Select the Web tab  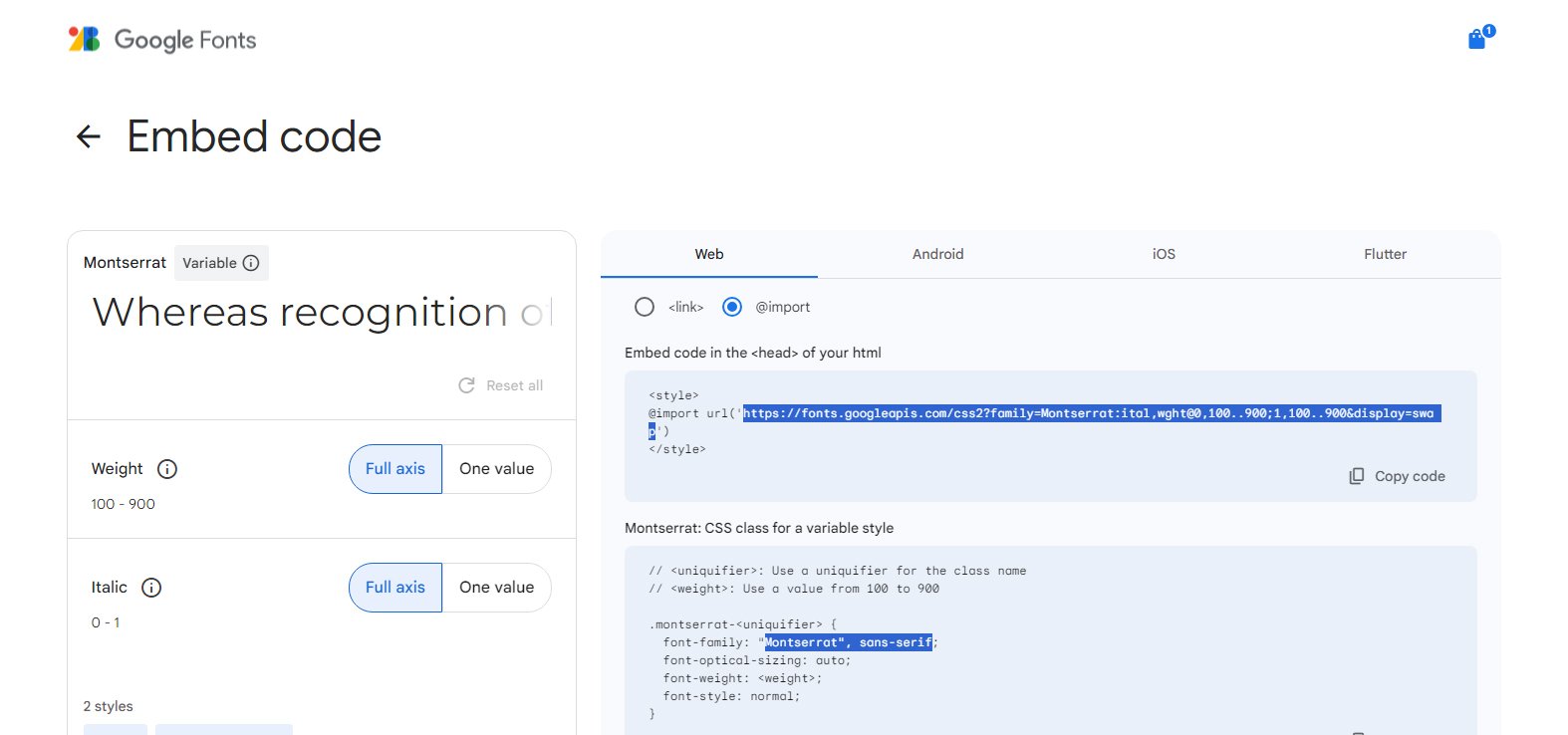pos(709,254)
